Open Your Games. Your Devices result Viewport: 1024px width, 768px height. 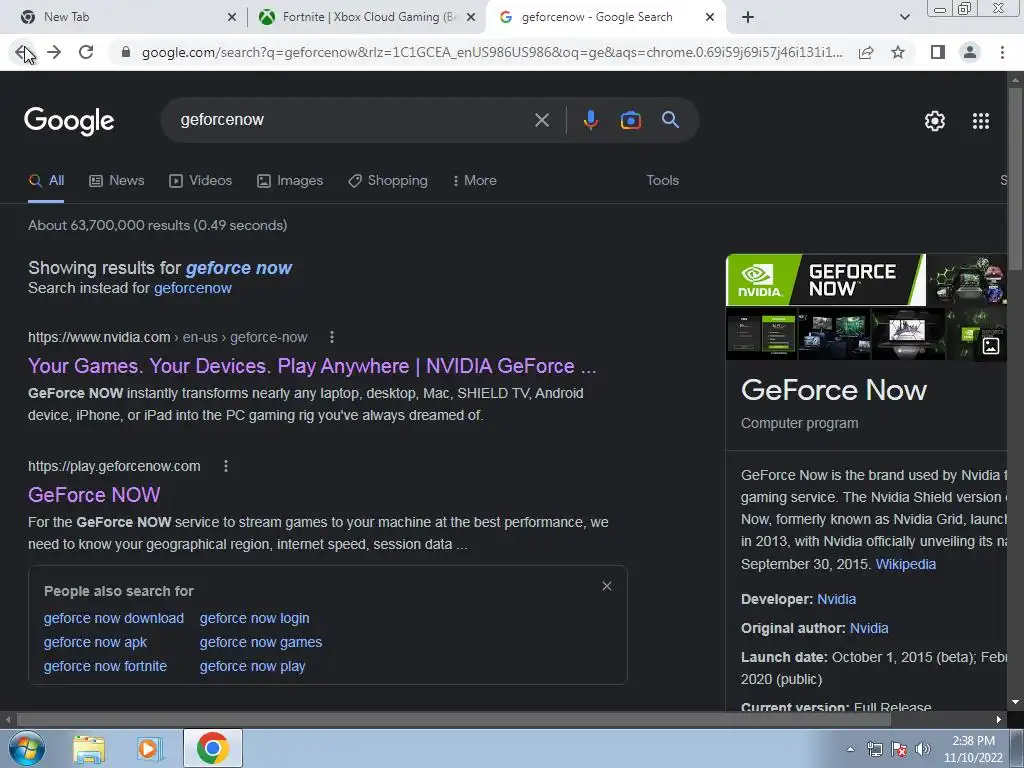point(312,366)
